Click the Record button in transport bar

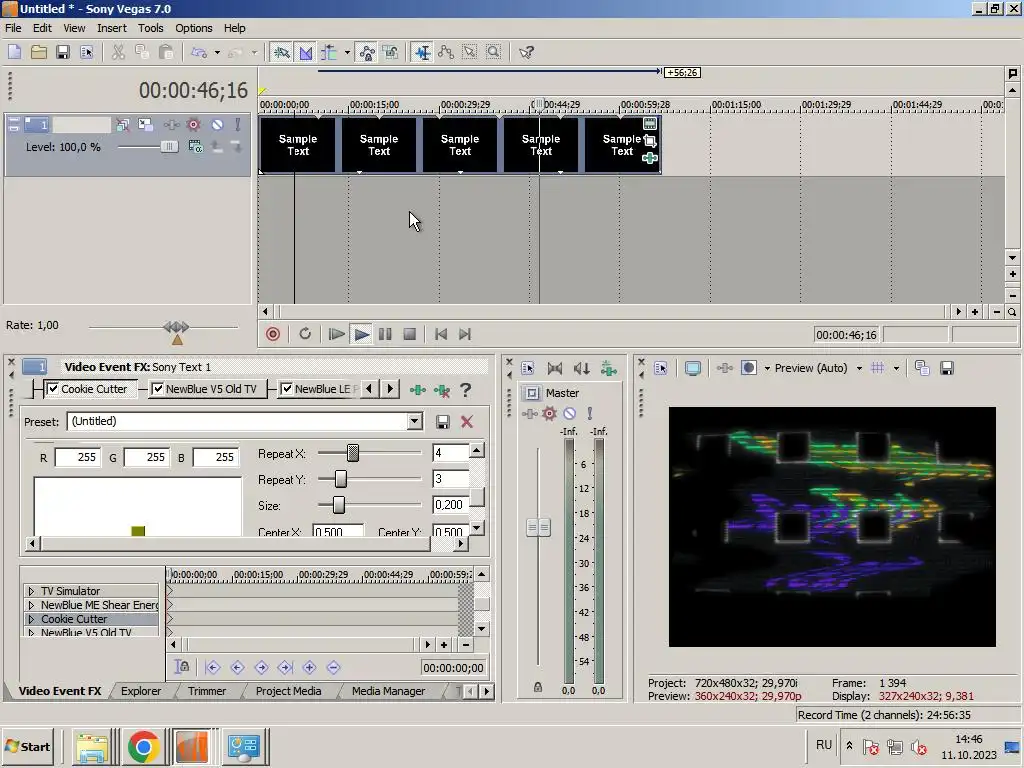[273, 334]
